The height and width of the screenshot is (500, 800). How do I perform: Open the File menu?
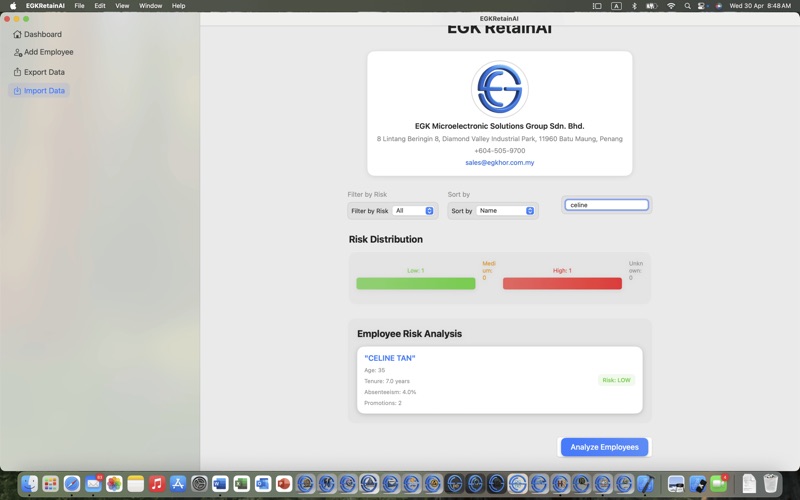(79, 6)
